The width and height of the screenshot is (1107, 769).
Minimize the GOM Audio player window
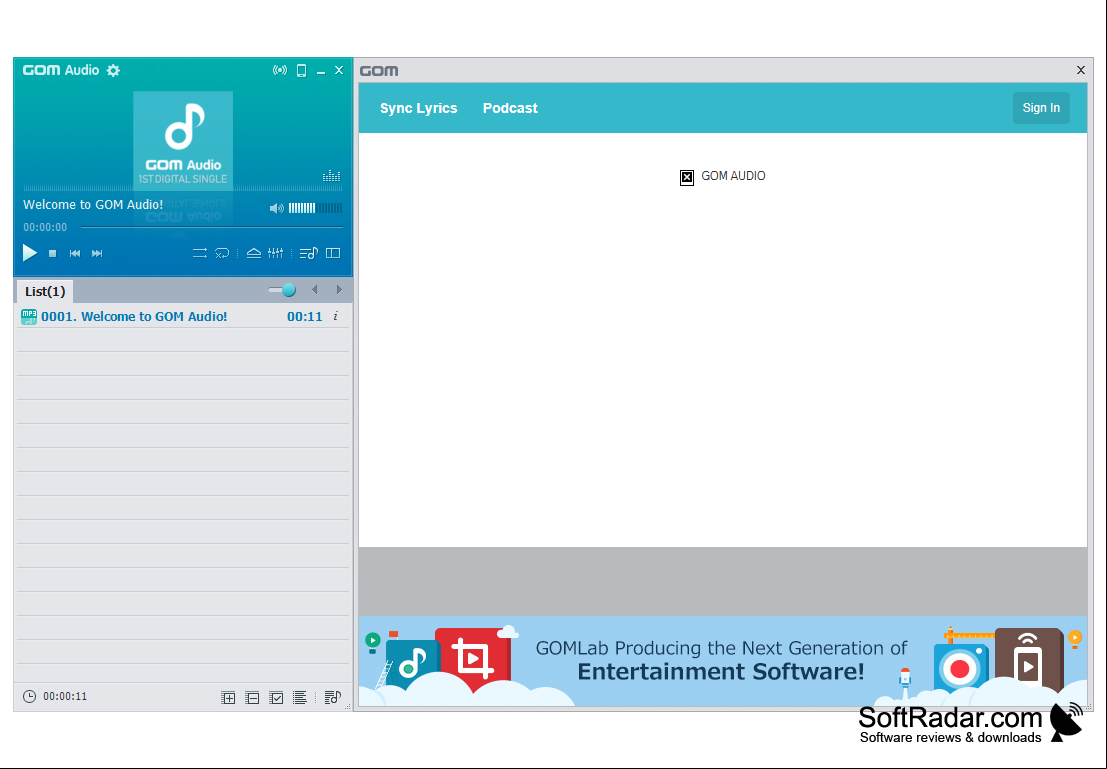click(x=321, y=71)
